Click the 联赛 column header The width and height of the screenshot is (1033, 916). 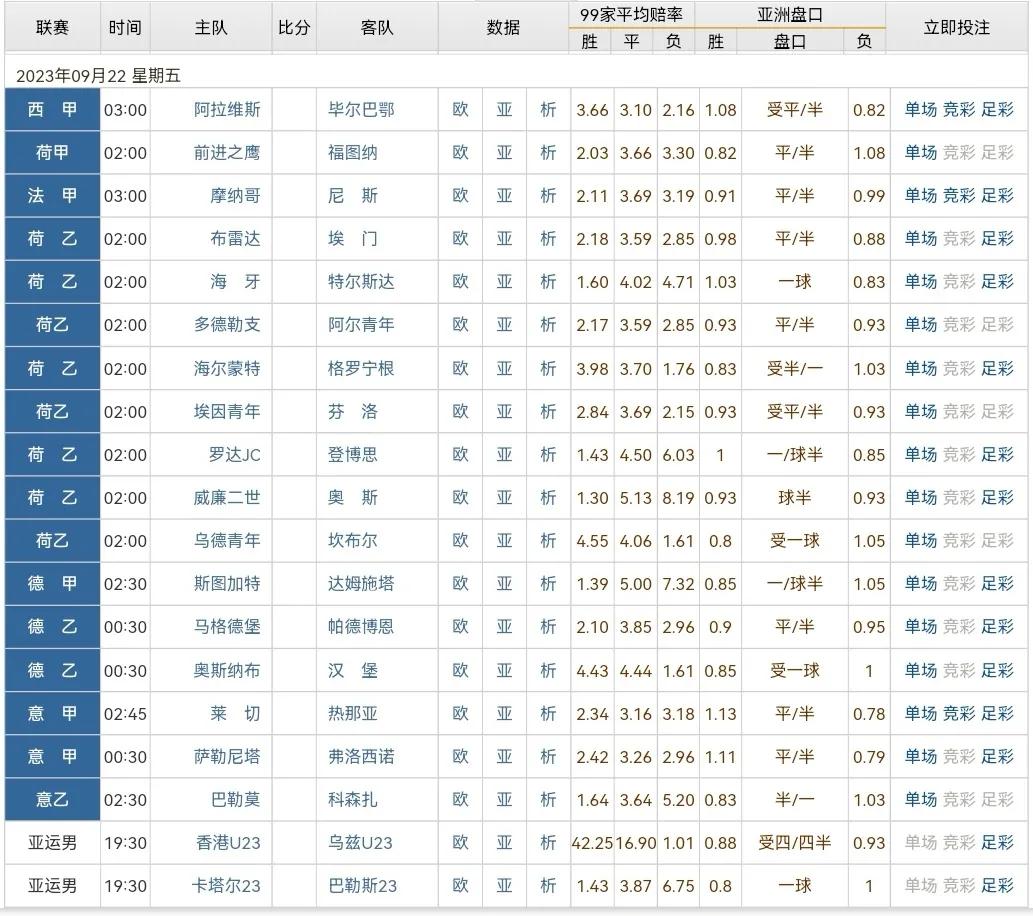[51, 27]
